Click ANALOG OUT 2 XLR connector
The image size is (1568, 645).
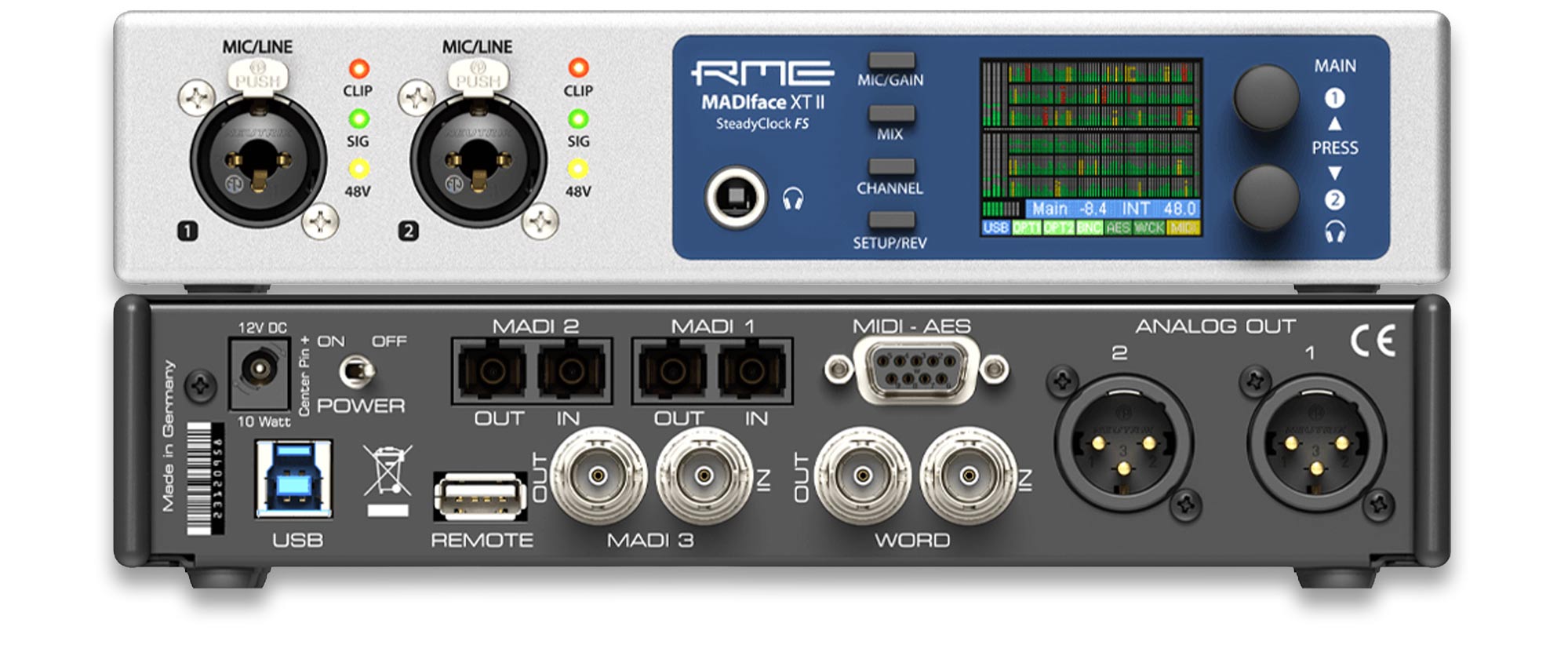(x=1123, y=444)
